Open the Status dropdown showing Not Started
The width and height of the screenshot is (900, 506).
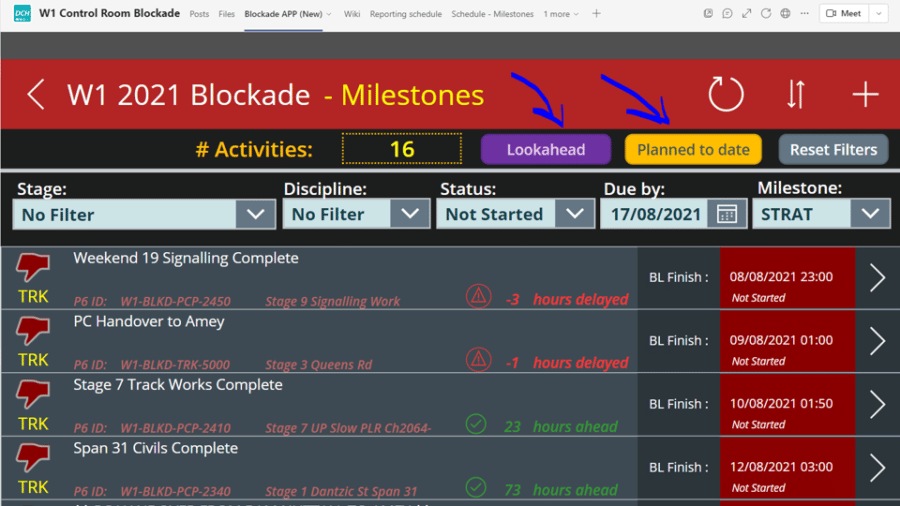point(515,214)
